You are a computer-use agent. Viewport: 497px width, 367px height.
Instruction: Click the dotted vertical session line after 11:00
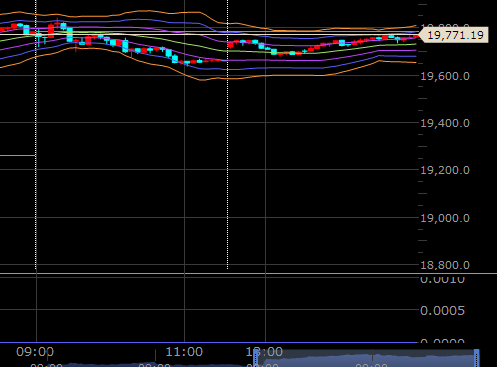click(228, 134)
